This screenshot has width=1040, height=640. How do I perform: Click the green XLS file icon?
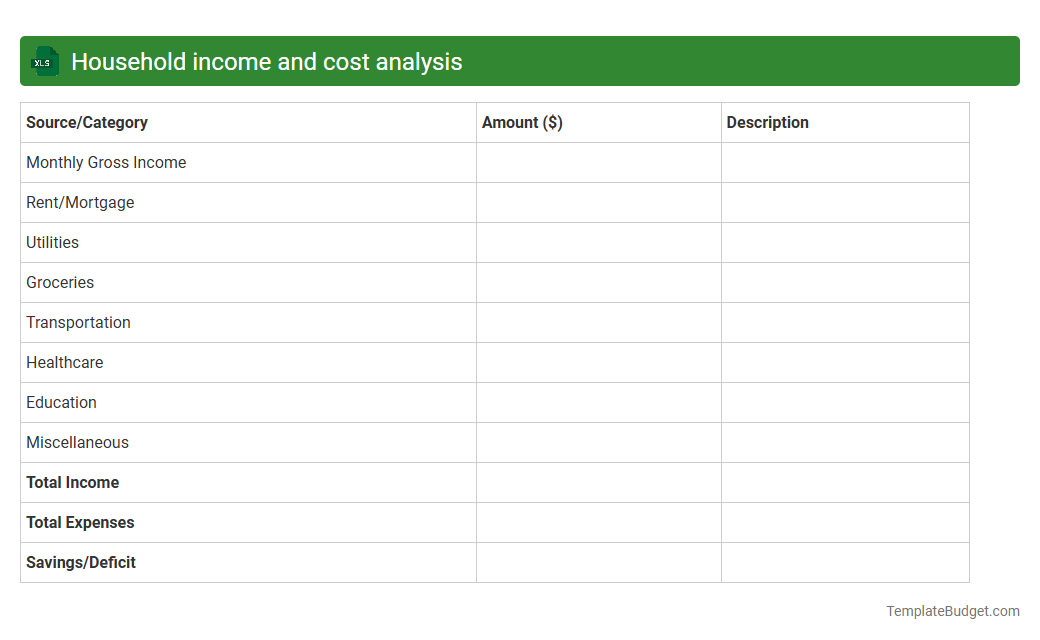point(44,61)
